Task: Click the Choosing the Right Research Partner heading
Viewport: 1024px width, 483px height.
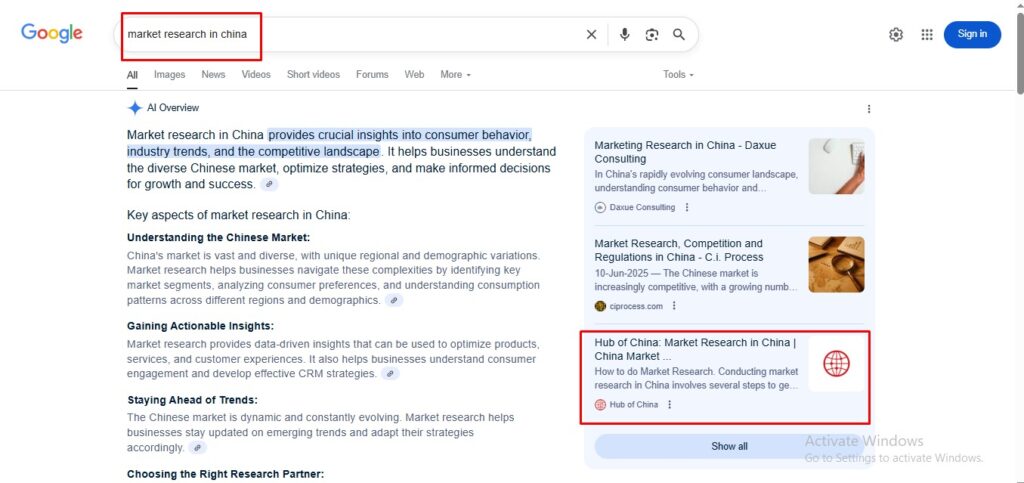Action: click(225, 474)
